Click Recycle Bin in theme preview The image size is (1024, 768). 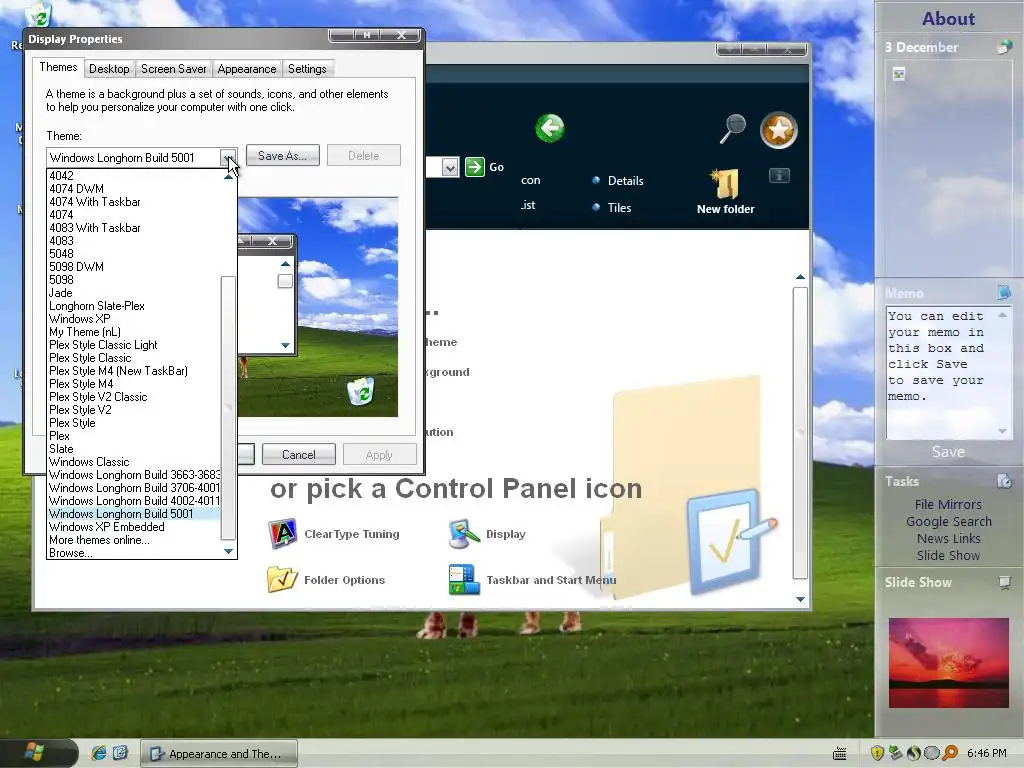coord(360,391)
